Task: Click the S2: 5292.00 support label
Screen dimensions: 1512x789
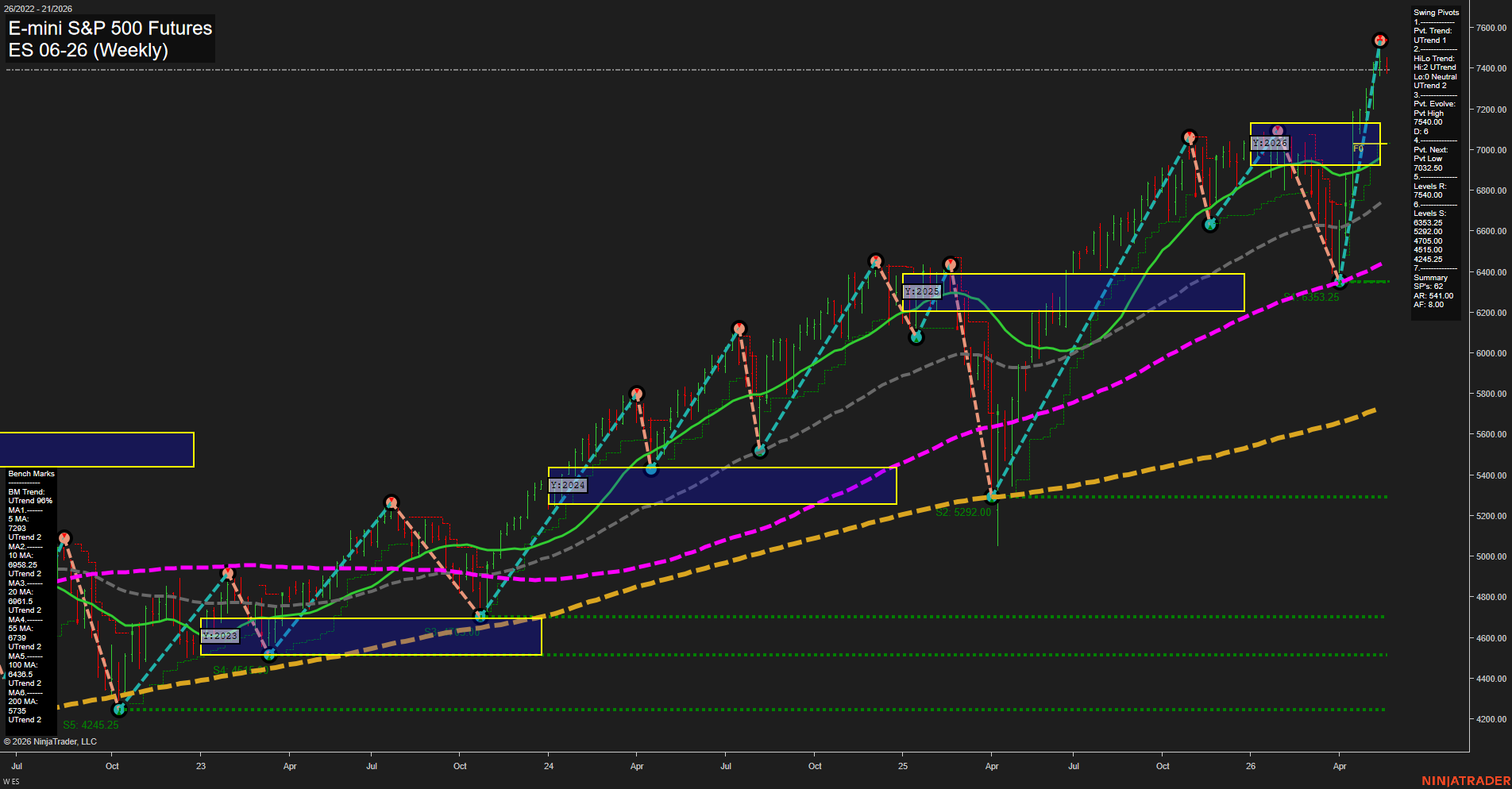Action: point(963,512)
